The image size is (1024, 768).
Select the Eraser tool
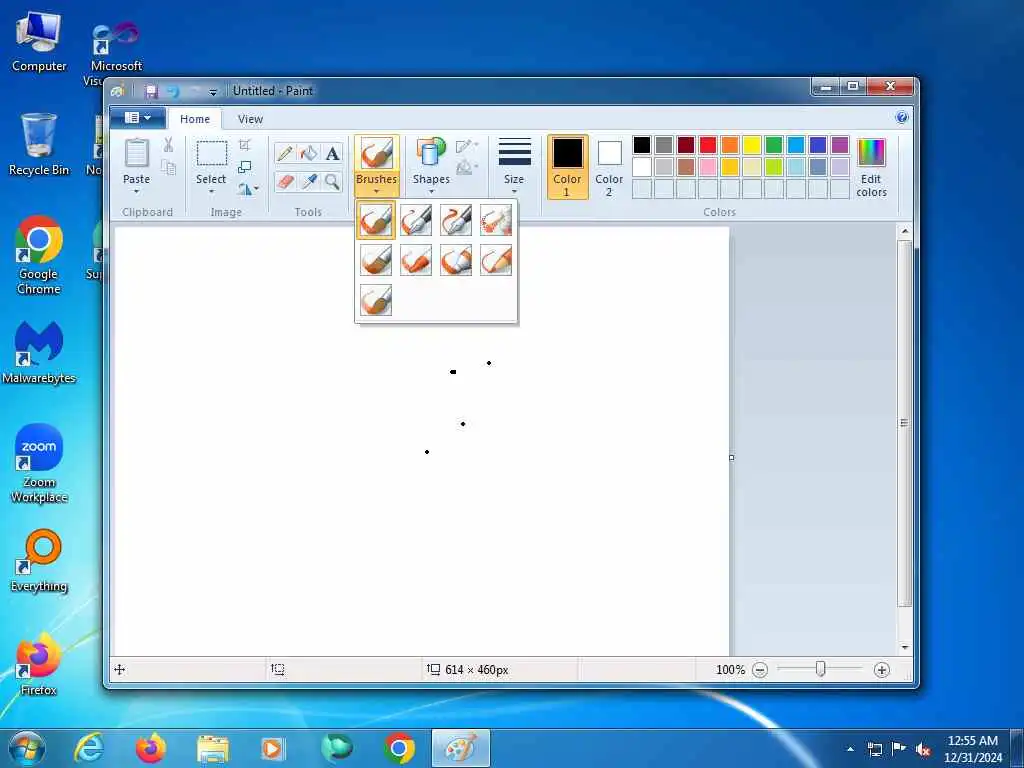[x=285, y=182]
